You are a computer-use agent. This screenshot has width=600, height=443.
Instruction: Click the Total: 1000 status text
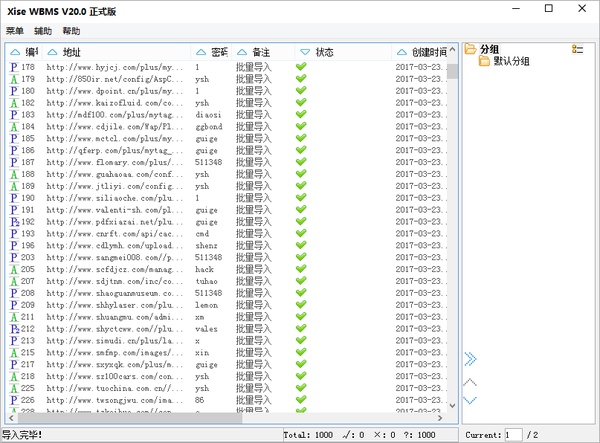308,435
